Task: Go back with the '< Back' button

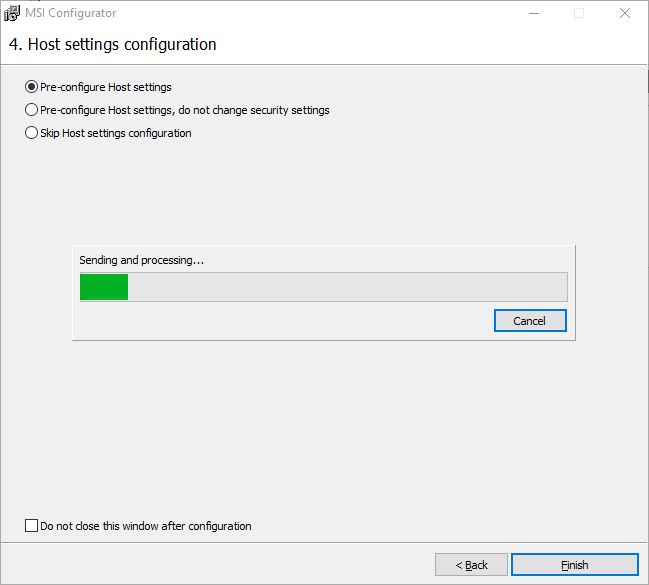Action: point(471,565)
